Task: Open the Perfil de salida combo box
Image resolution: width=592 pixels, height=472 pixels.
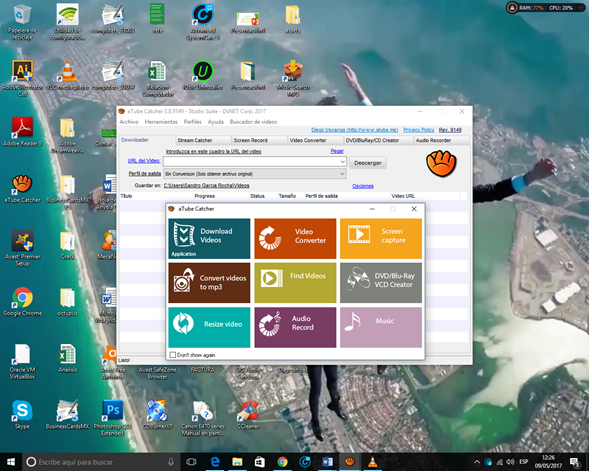Action: point(256,174)
